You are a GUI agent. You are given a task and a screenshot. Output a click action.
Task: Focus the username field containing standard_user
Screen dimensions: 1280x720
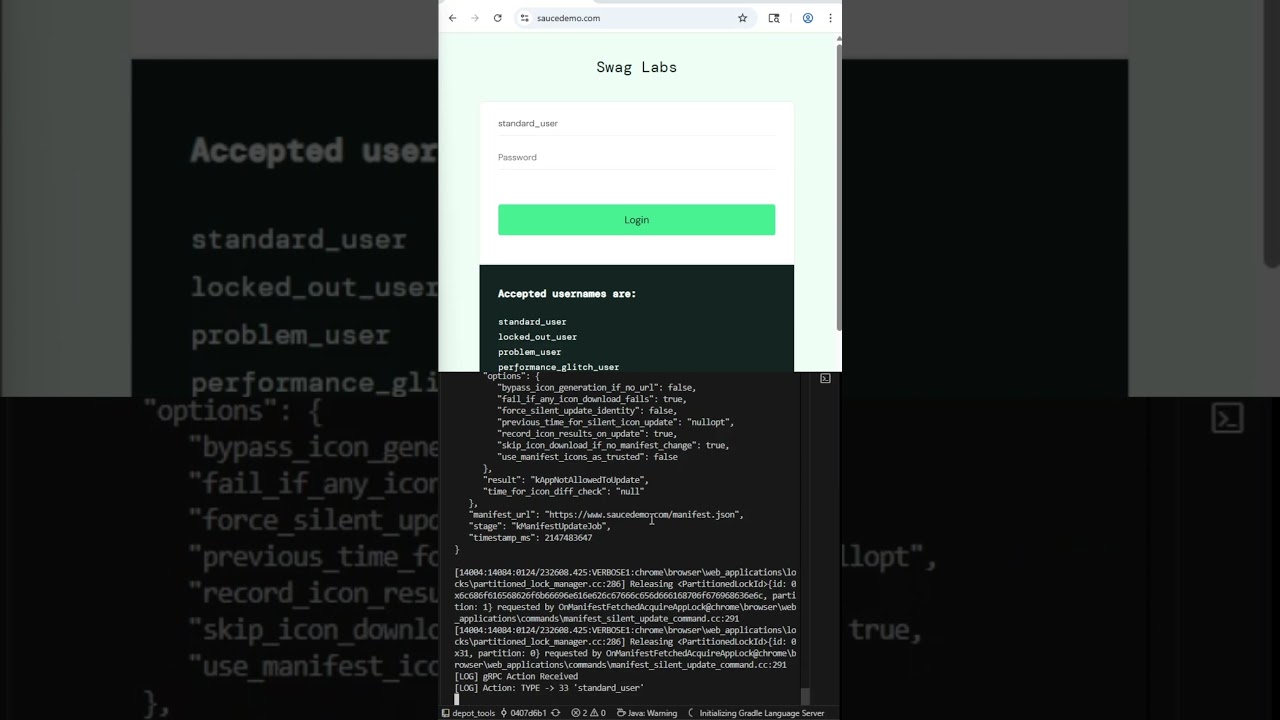point(636,123)
